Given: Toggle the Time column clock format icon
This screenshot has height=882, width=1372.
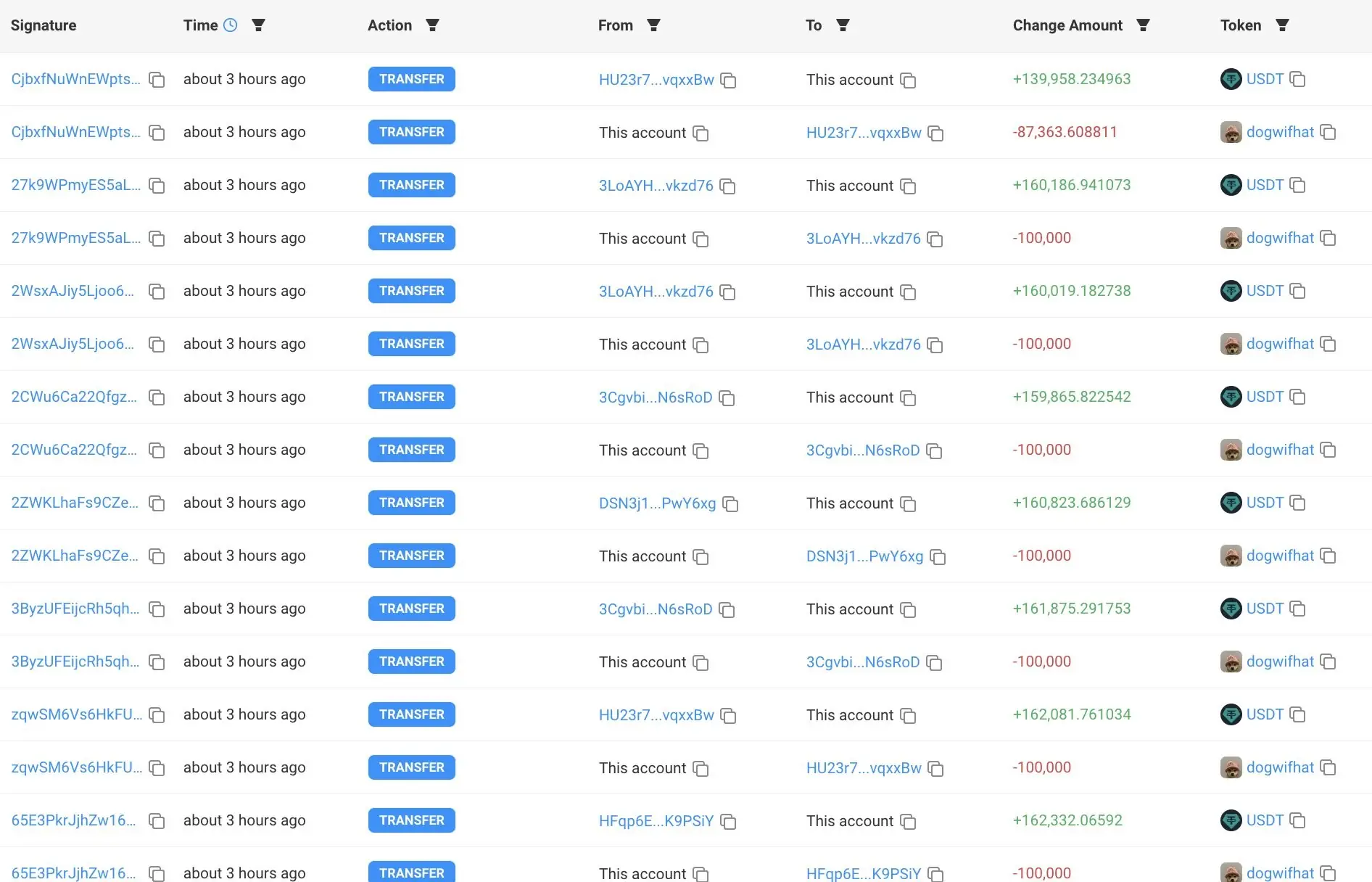Looking at the screenshot, I should (230, 25).
